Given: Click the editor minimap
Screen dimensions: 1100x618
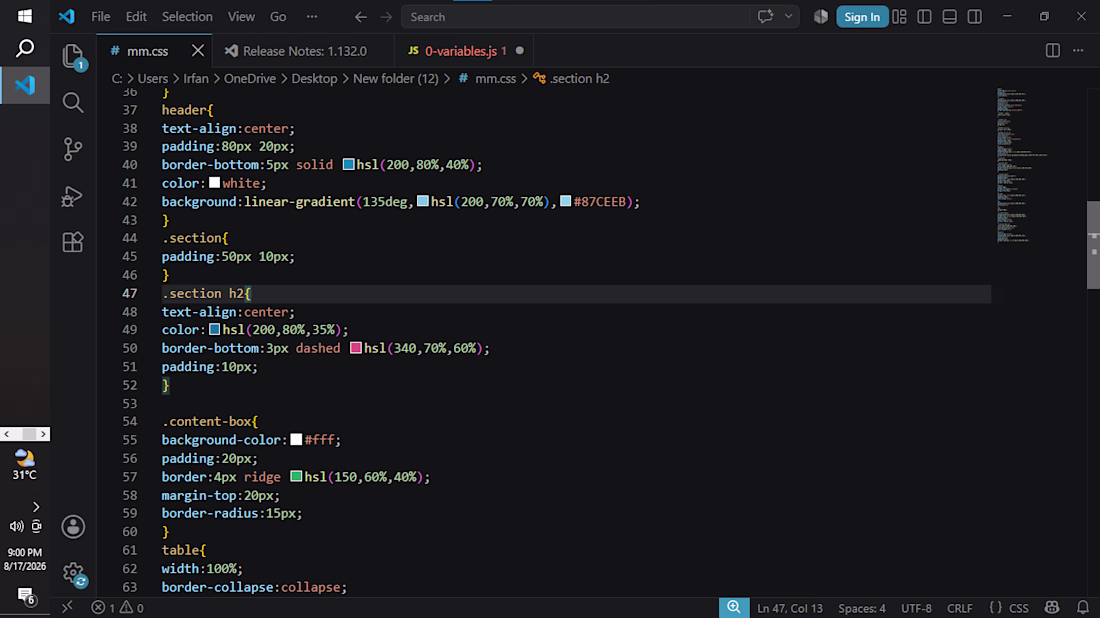Looking at the screenshot, I should tap(1022, 166).
